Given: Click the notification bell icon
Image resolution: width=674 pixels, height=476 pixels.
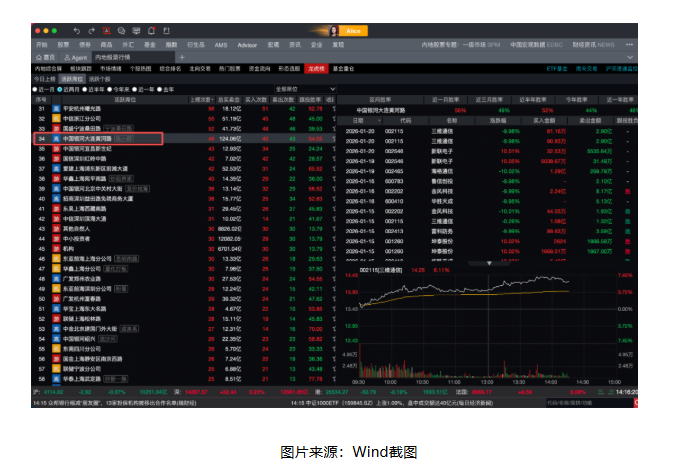Looking at the screenshot, I should click(x=150, y=32).
